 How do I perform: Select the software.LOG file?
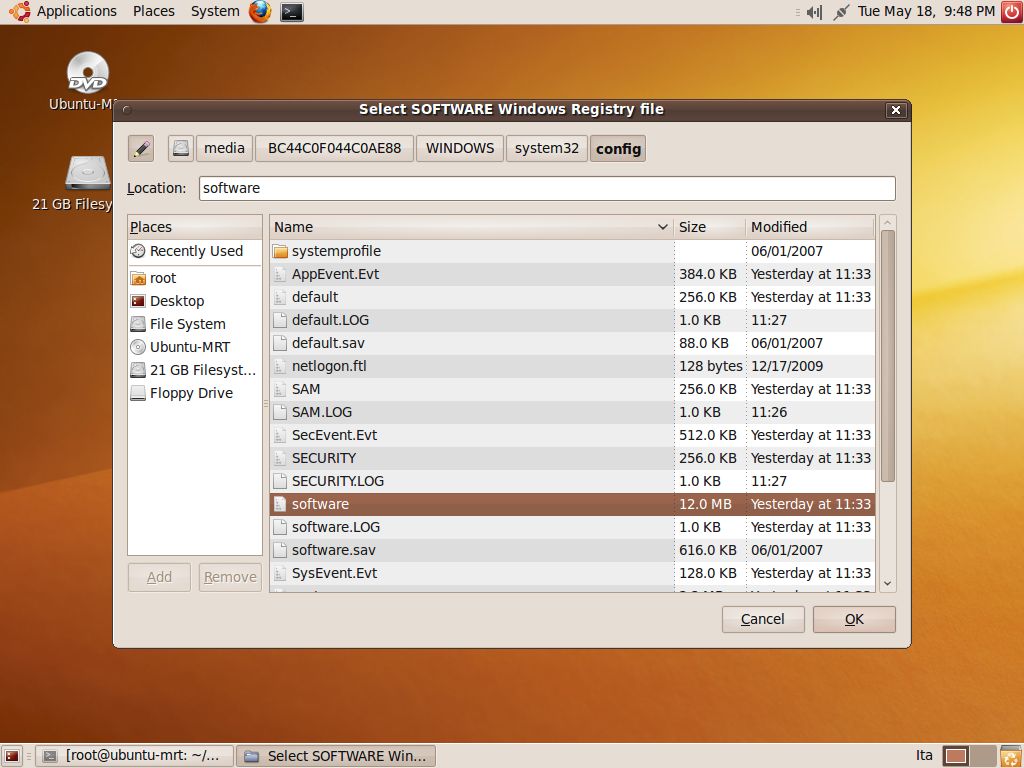(572, 527)
